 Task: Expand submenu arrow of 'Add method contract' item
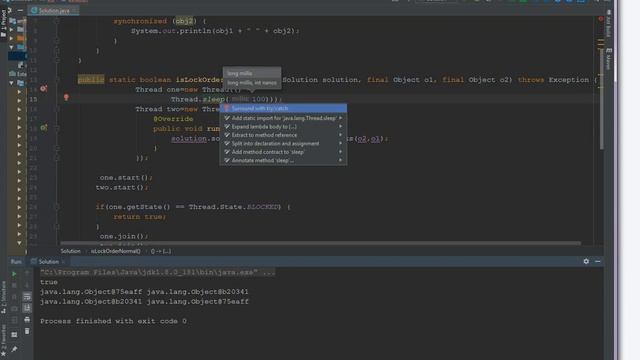coord(340,152)
